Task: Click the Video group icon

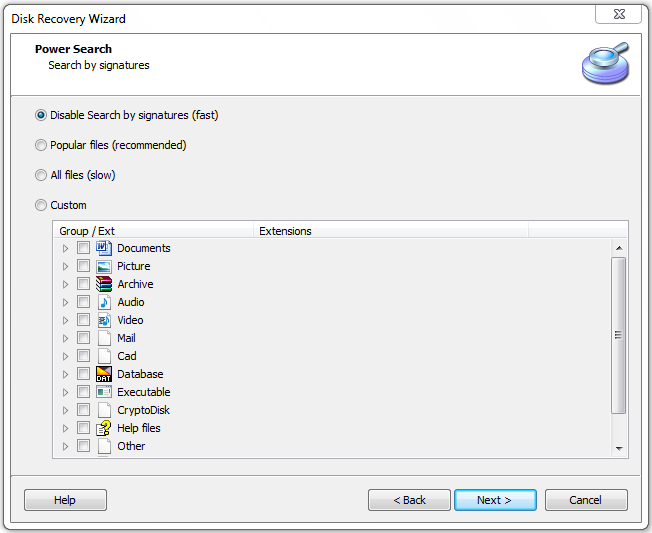Action: [104, 320]
